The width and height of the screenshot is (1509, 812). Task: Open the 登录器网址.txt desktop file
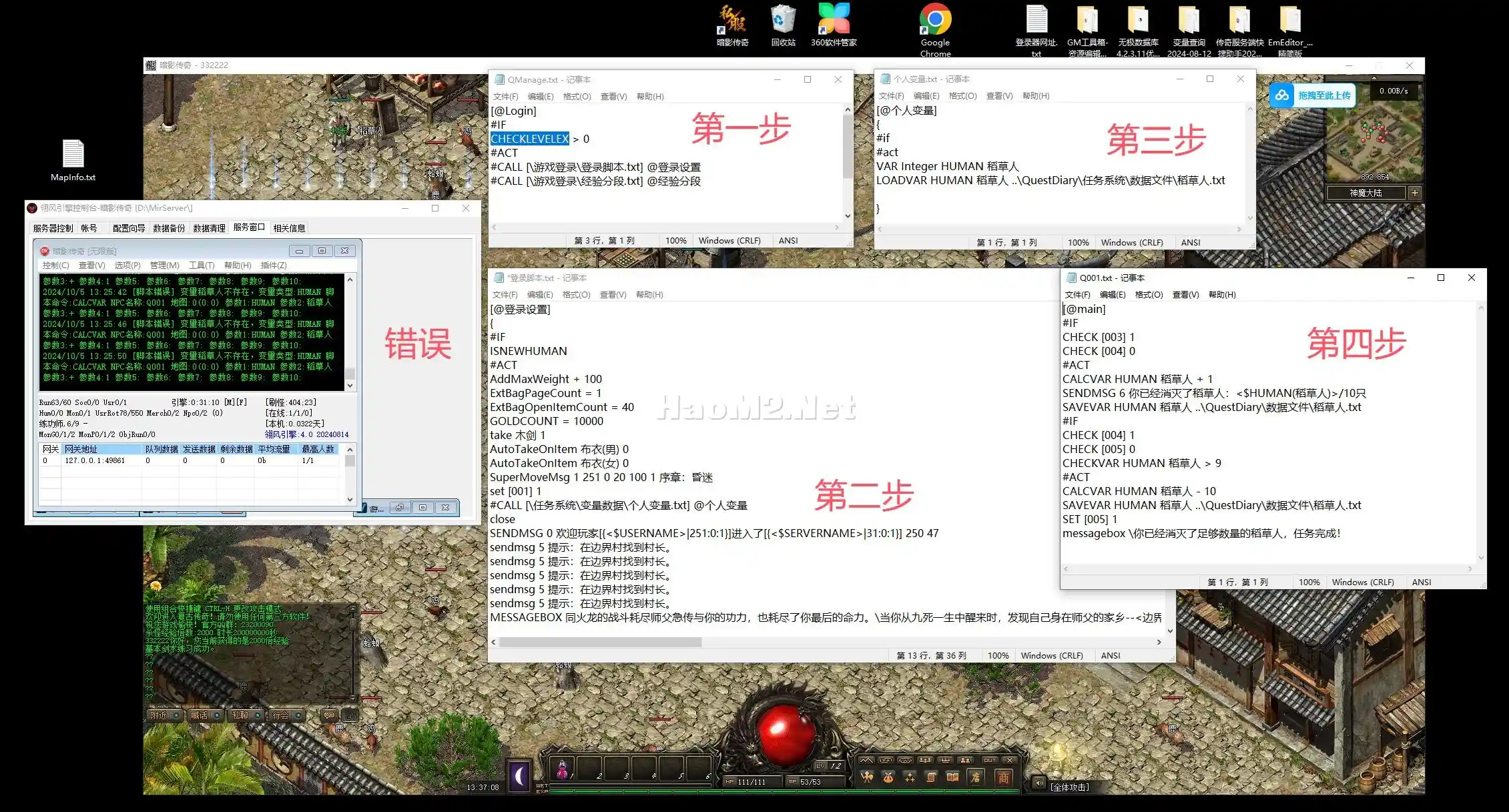[x=1036, y=30]
